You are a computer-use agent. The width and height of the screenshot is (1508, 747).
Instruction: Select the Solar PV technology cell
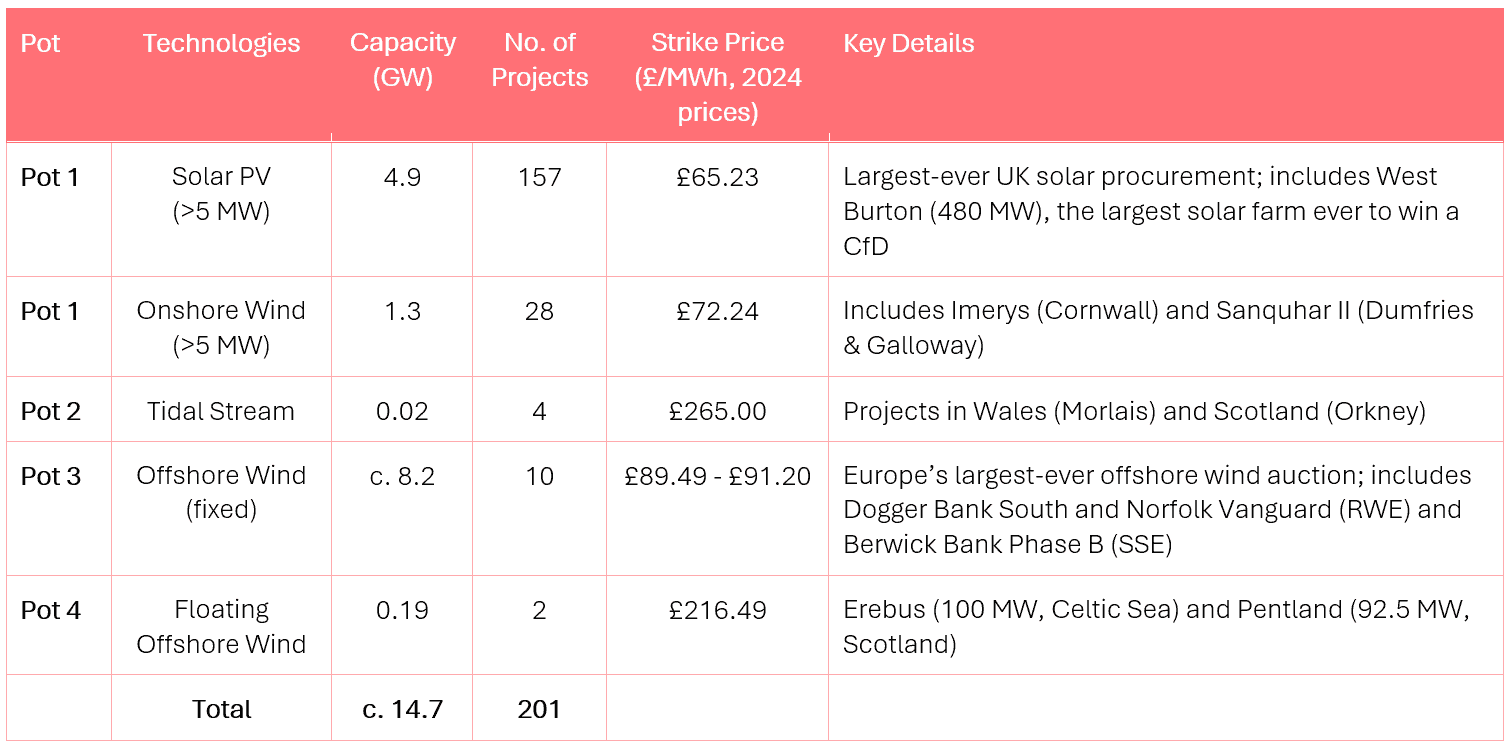tap(221, 194)
